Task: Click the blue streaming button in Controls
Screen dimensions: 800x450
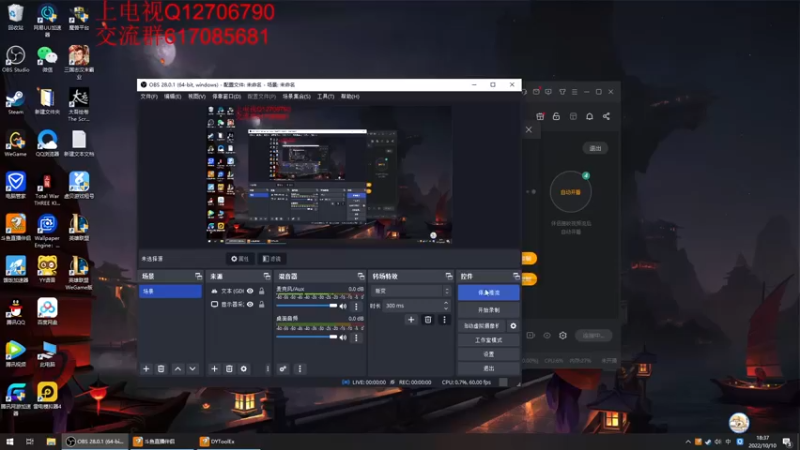Action: [488, 292]
